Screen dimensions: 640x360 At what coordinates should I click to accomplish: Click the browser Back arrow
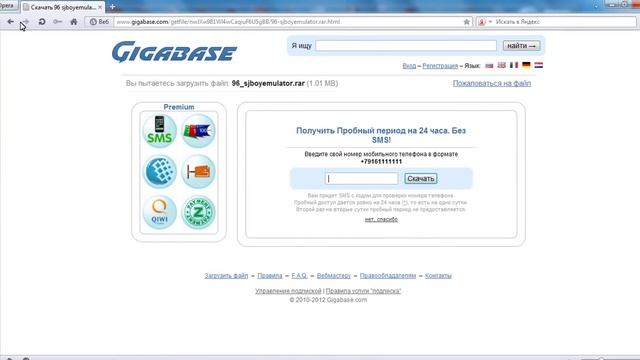10,22
